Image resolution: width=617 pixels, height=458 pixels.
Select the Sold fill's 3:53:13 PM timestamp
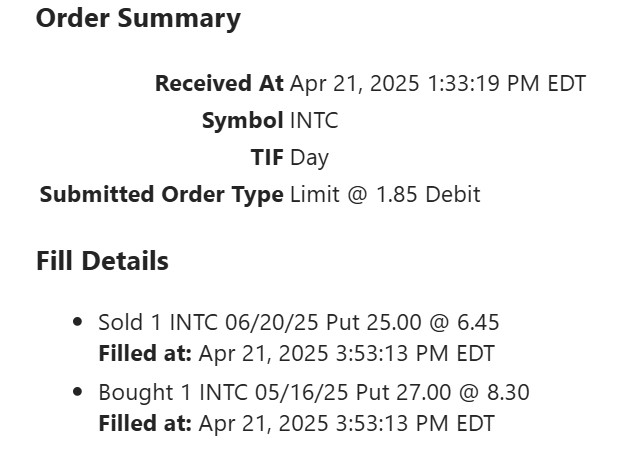pos(346,353)
